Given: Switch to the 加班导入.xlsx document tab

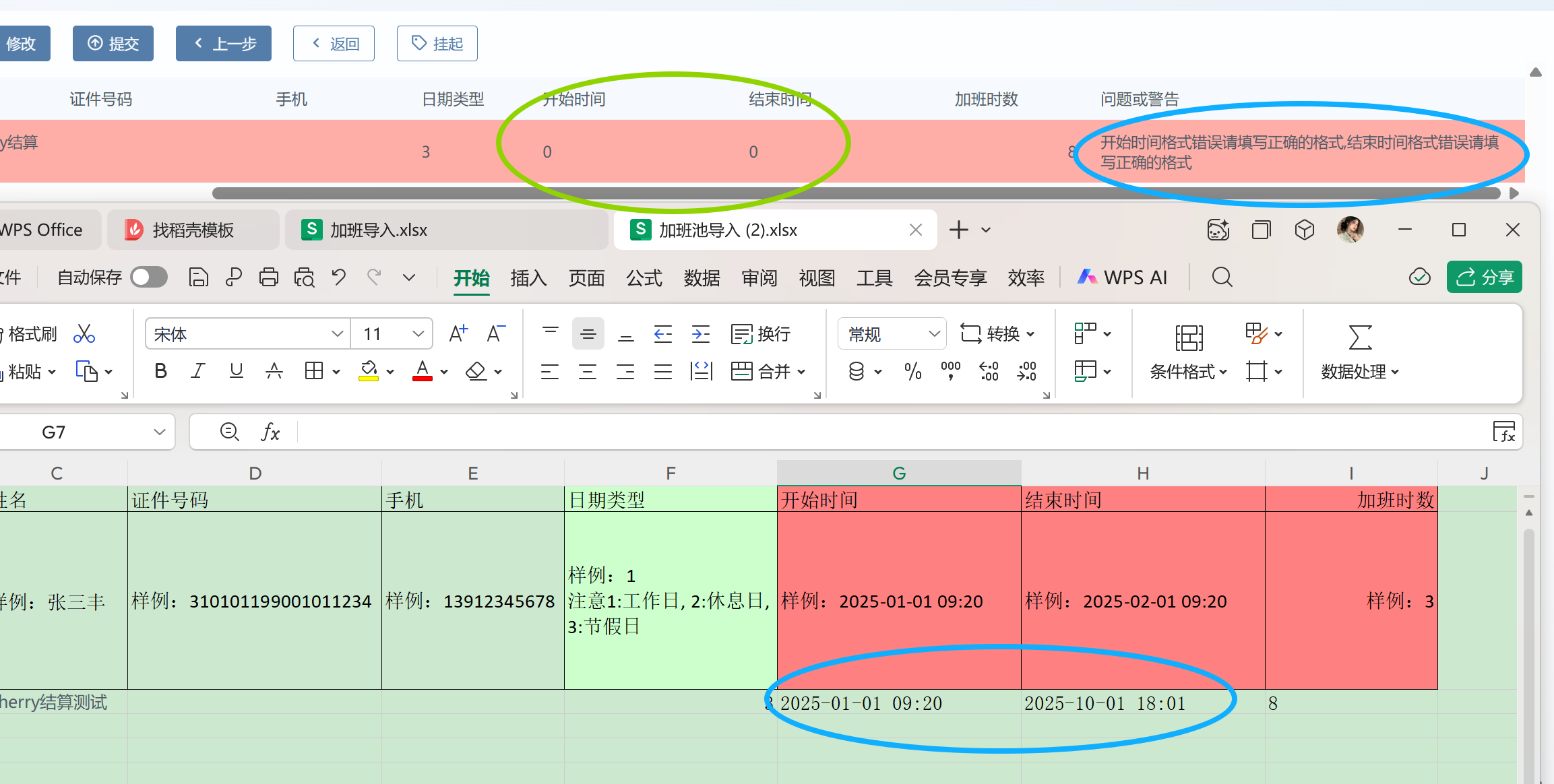Looking at the screenshot, I should tap(378, 230).
